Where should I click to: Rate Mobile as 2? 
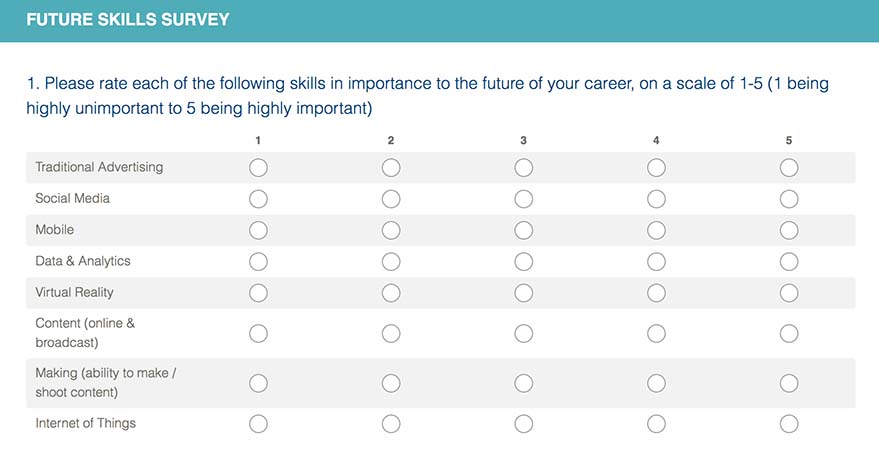[391, 230]
